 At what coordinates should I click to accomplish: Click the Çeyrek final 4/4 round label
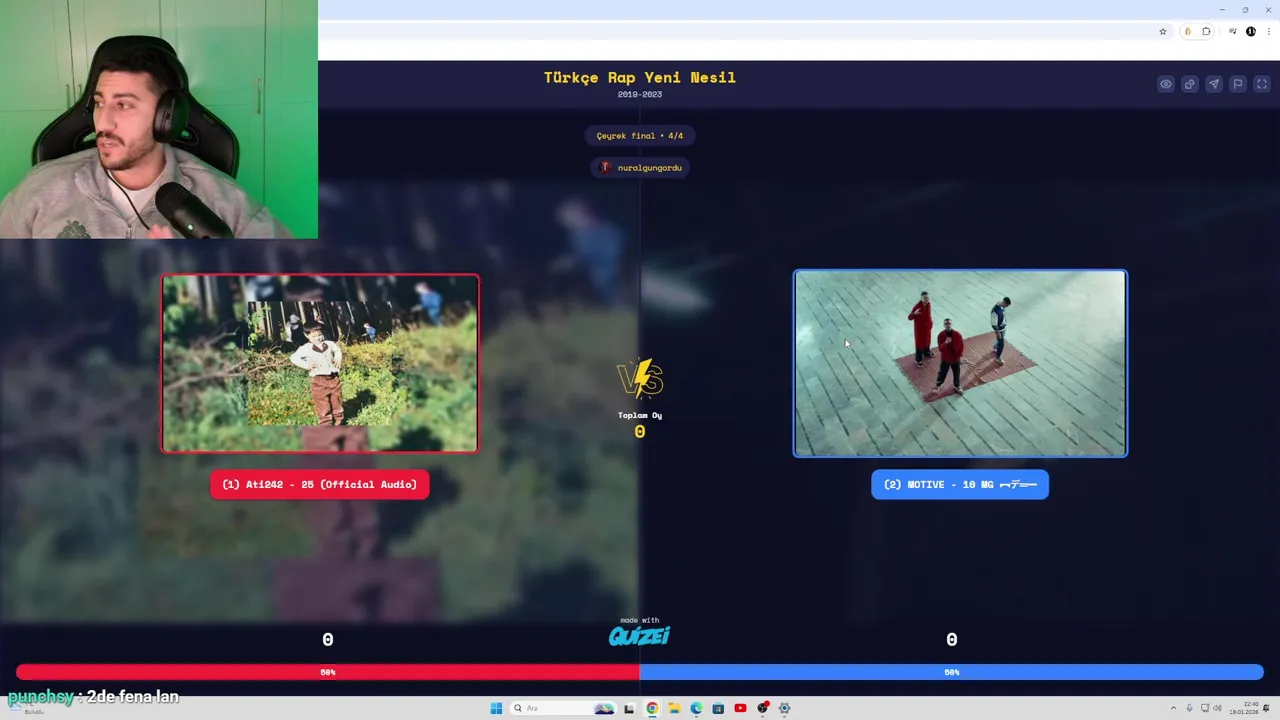point(640,135)
